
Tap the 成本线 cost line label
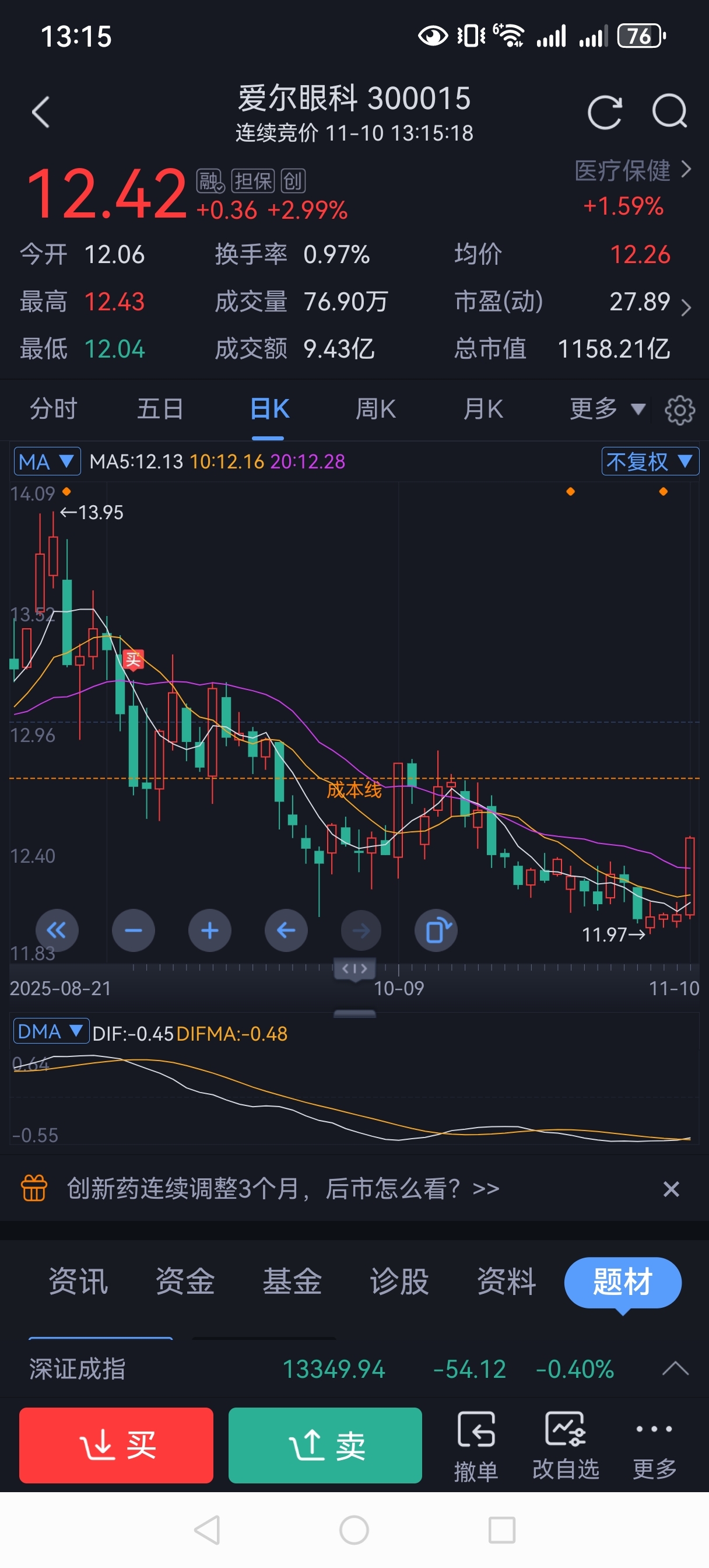pyautogui.click(x=353, y=790)
